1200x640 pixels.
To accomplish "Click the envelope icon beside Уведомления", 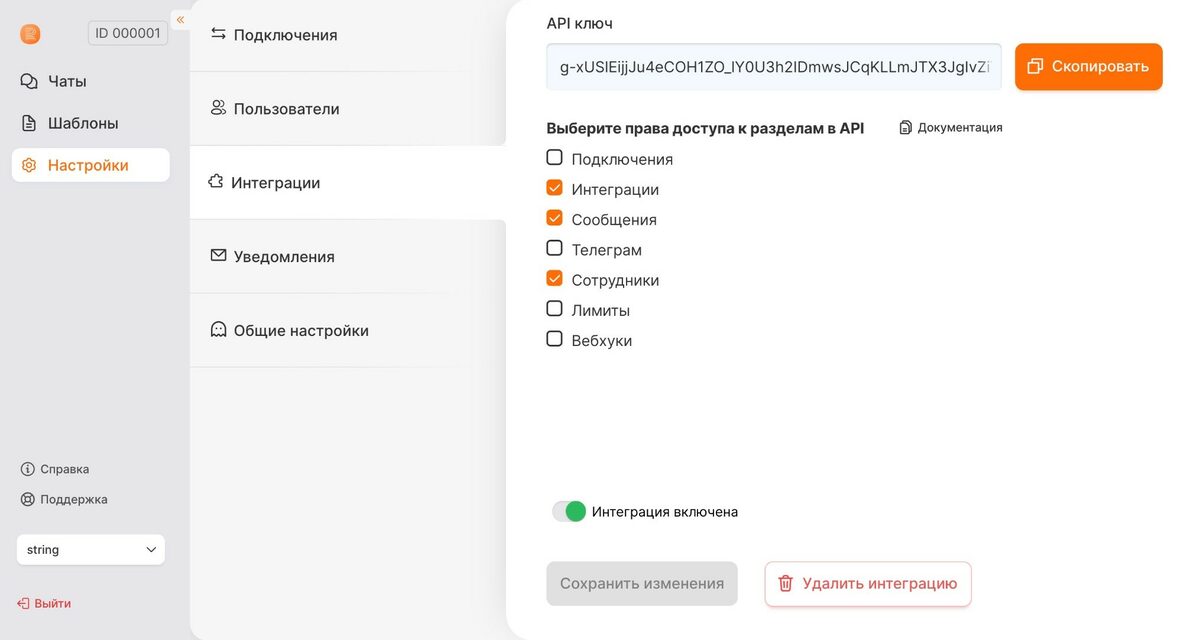I will (218, 256).
